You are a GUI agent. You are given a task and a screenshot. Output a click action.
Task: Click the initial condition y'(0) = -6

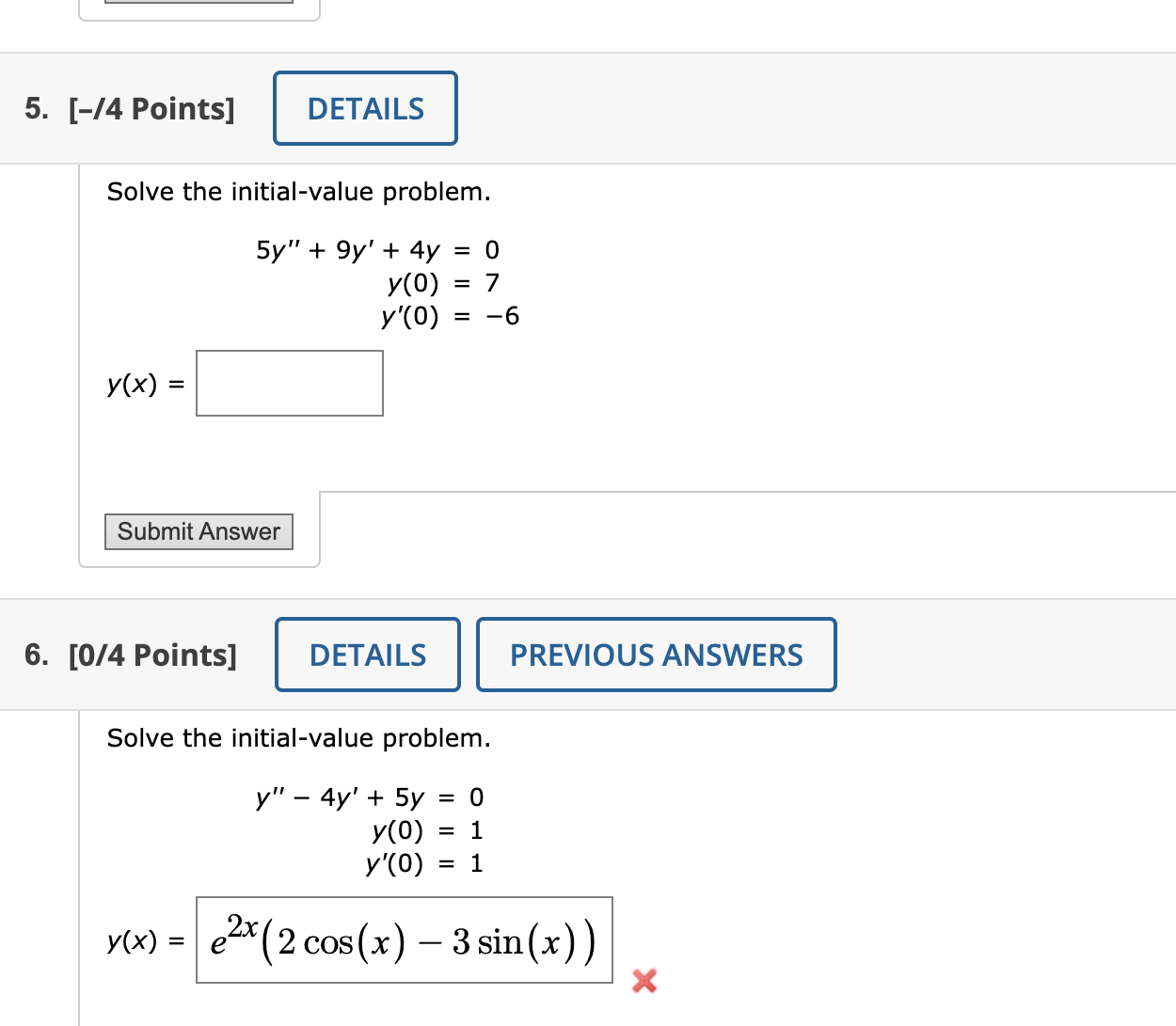pyautogui.click(x=450, y=316)
